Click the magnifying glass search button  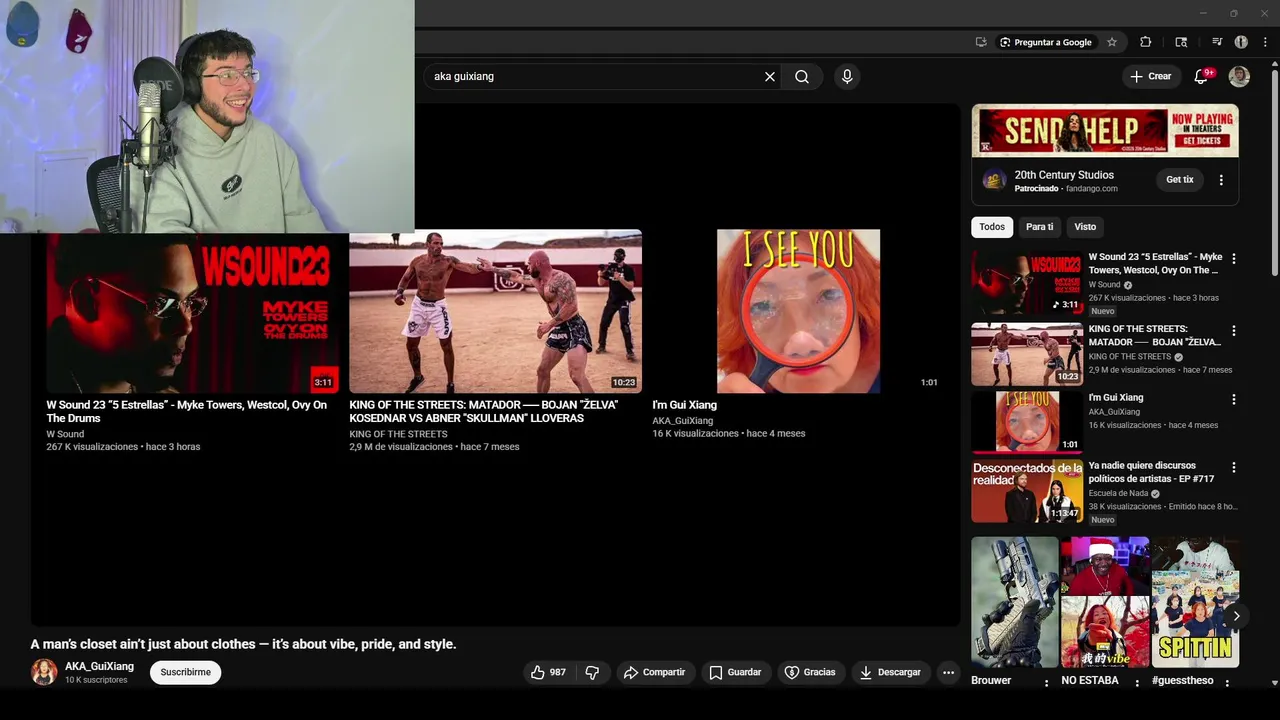pos(802,76)
